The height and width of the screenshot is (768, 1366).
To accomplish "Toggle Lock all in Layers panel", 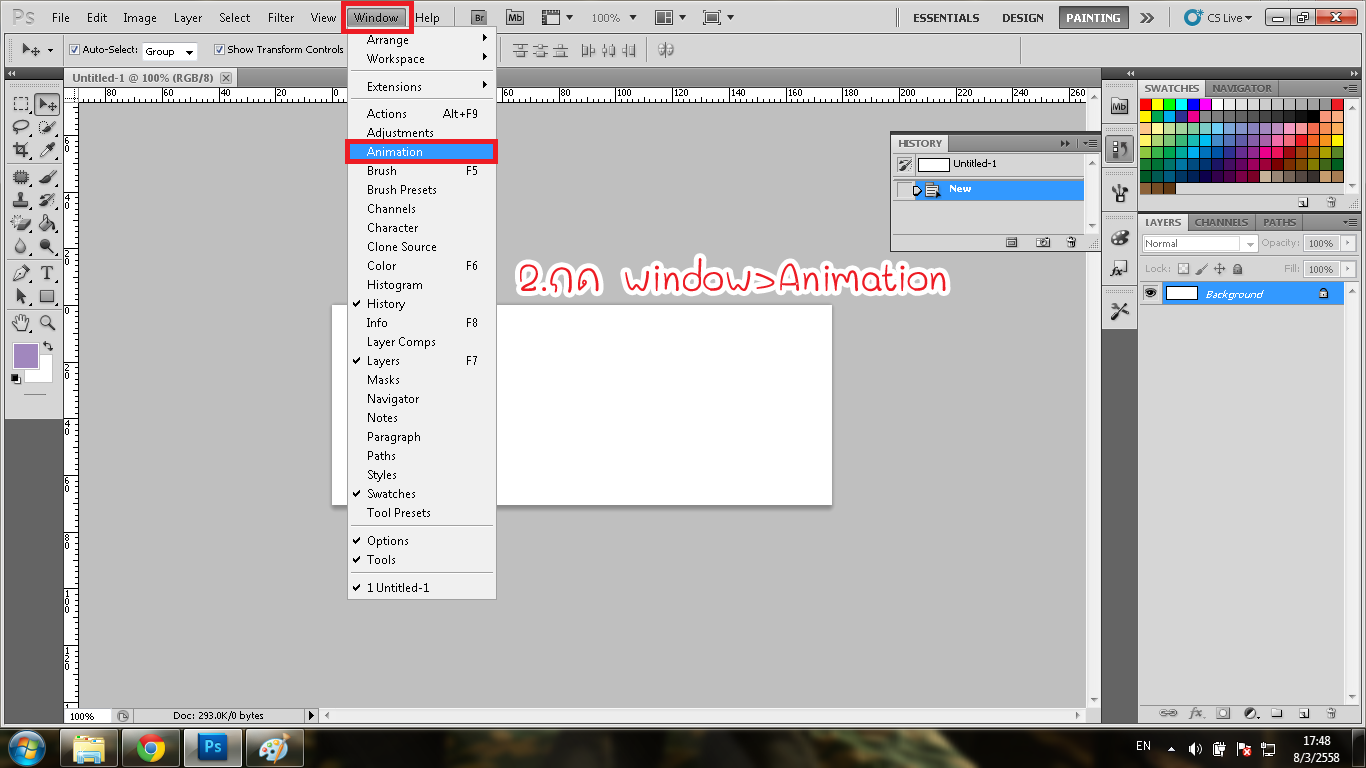I will pyautogui.click(x=1238, y=269).
